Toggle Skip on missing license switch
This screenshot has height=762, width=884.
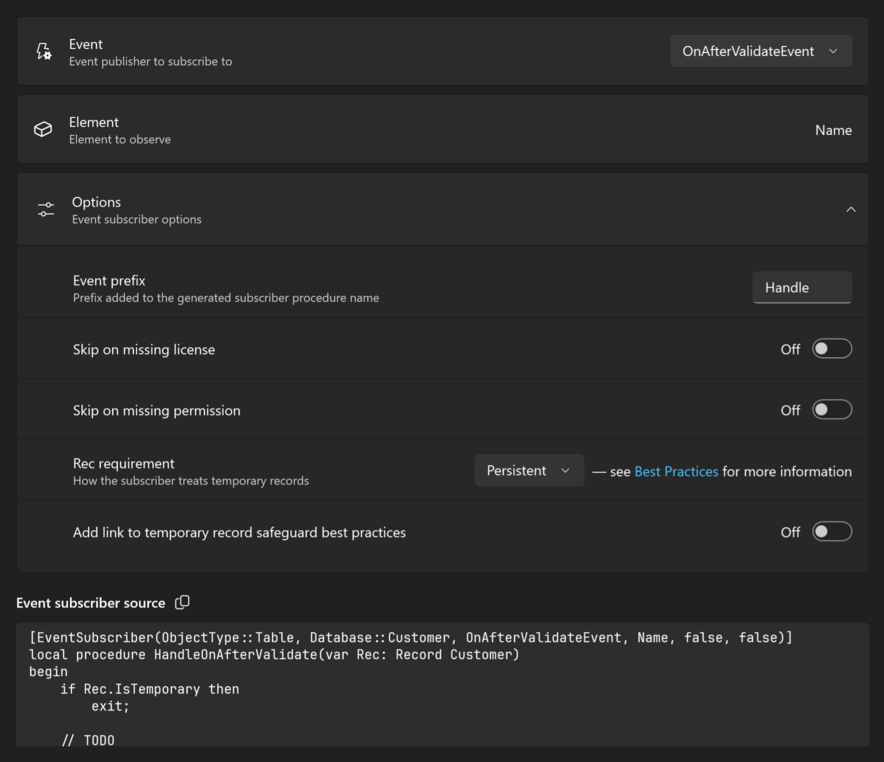pyautogui.click(x=832, y=349)
